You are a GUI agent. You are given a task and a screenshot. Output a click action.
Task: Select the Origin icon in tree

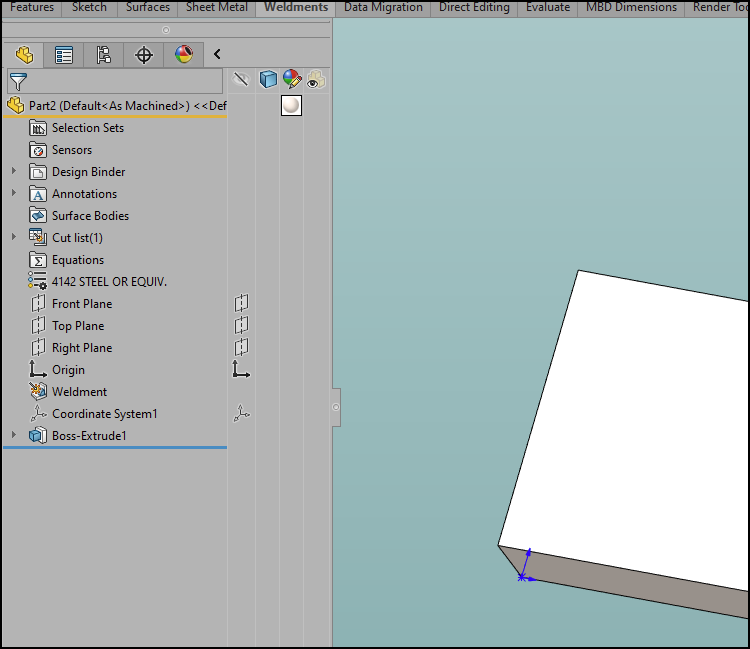[38, 369]
